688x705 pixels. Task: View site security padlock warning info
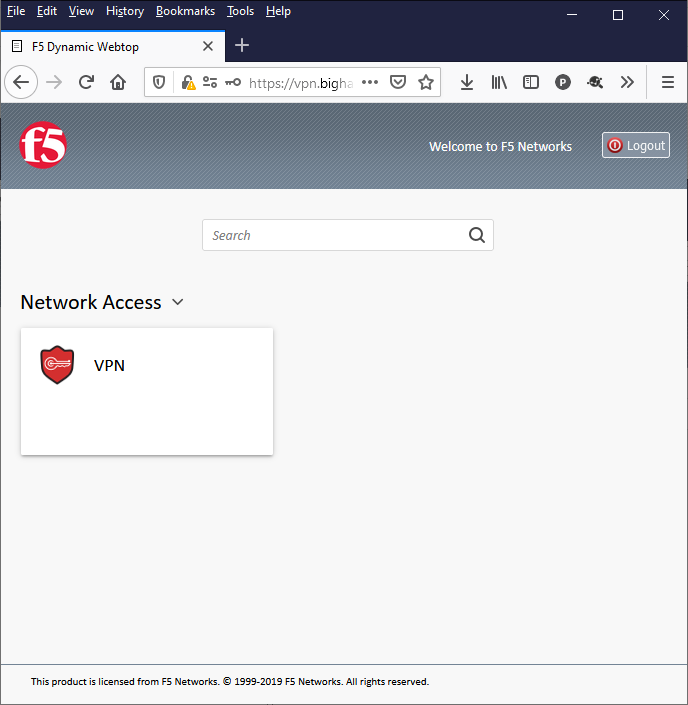click(x=188, y=82)
